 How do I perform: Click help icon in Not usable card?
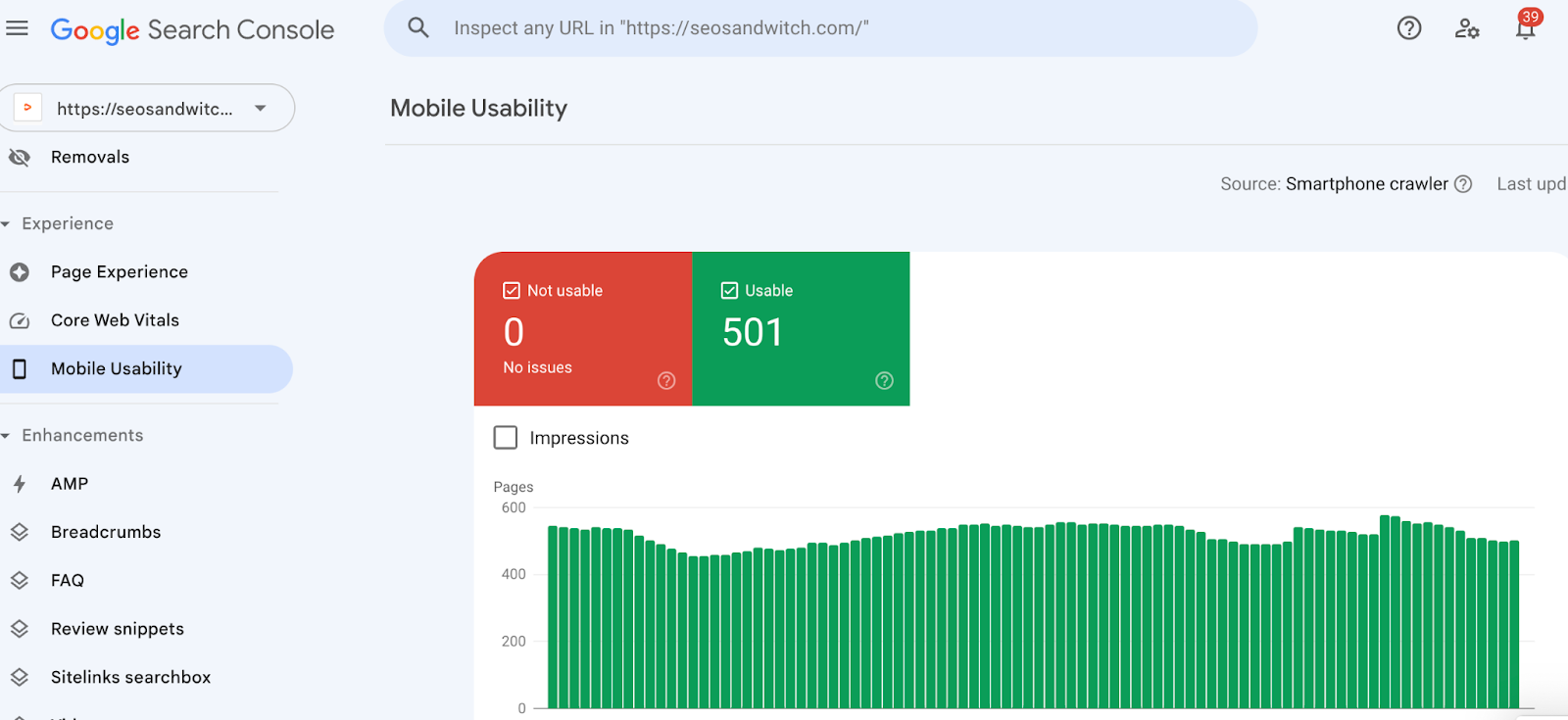click(x=666, y=381)
